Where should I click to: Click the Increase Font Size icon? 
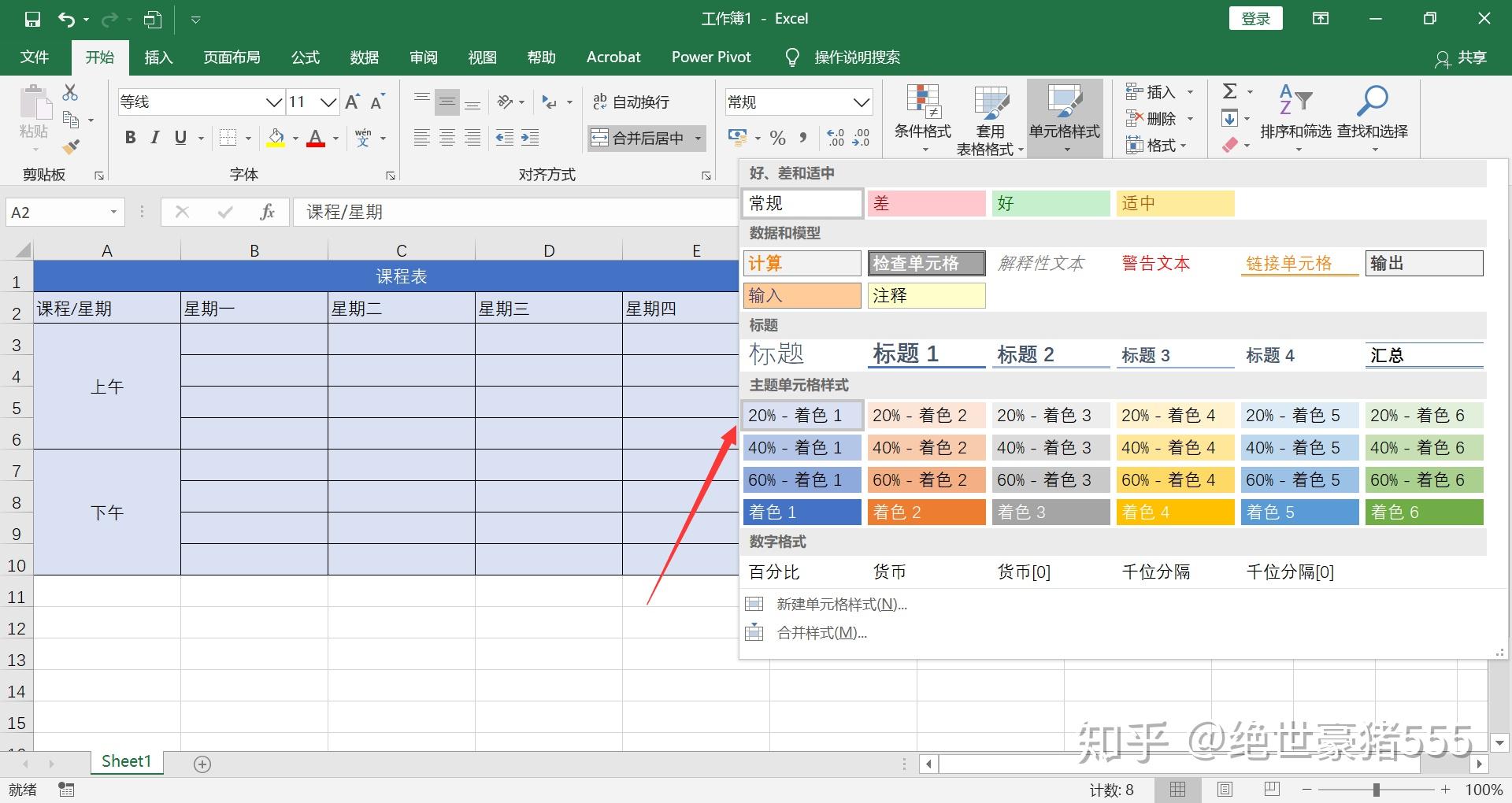pos(353,102)
